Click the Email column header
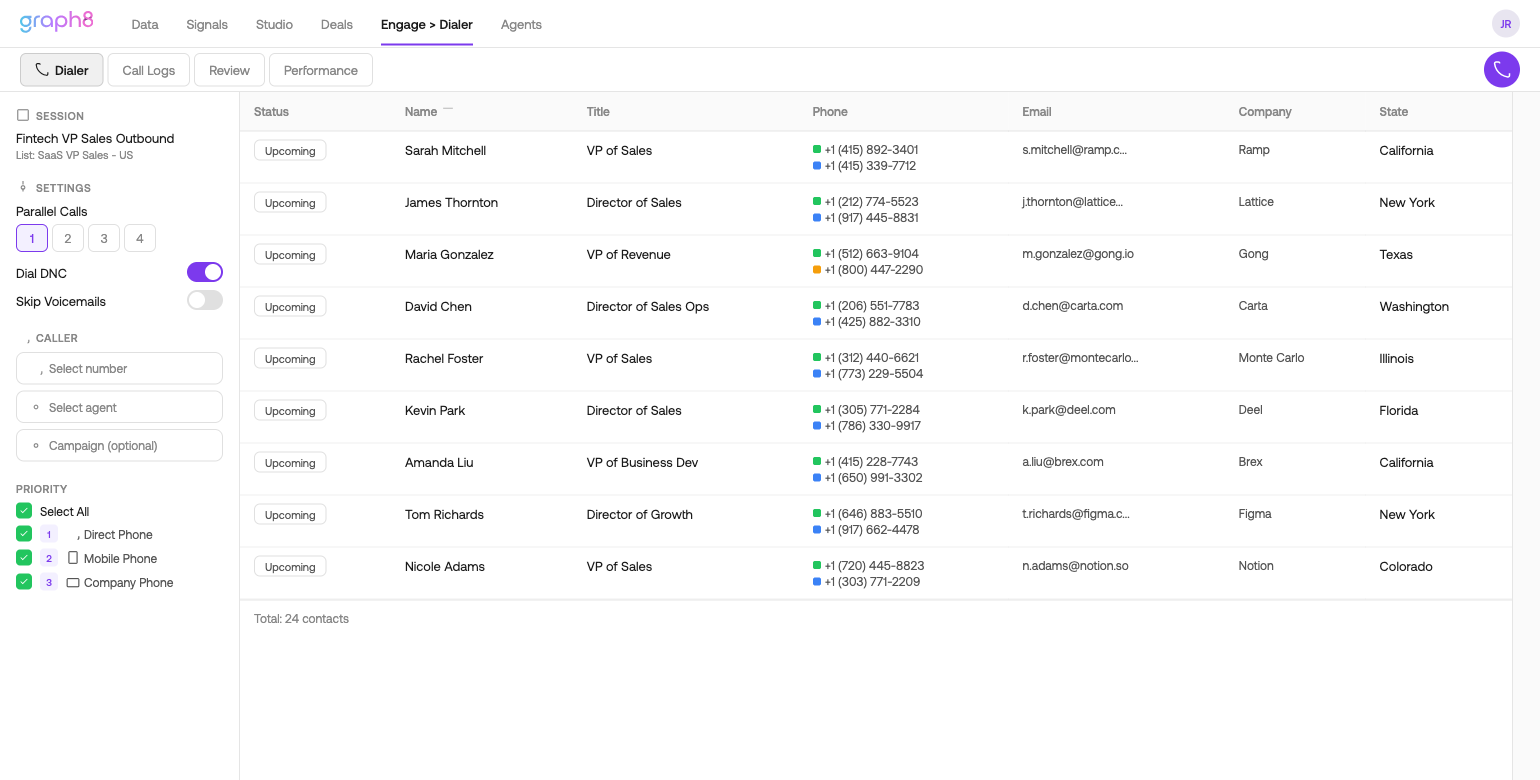1540x780 pixels. point(1037,112)
